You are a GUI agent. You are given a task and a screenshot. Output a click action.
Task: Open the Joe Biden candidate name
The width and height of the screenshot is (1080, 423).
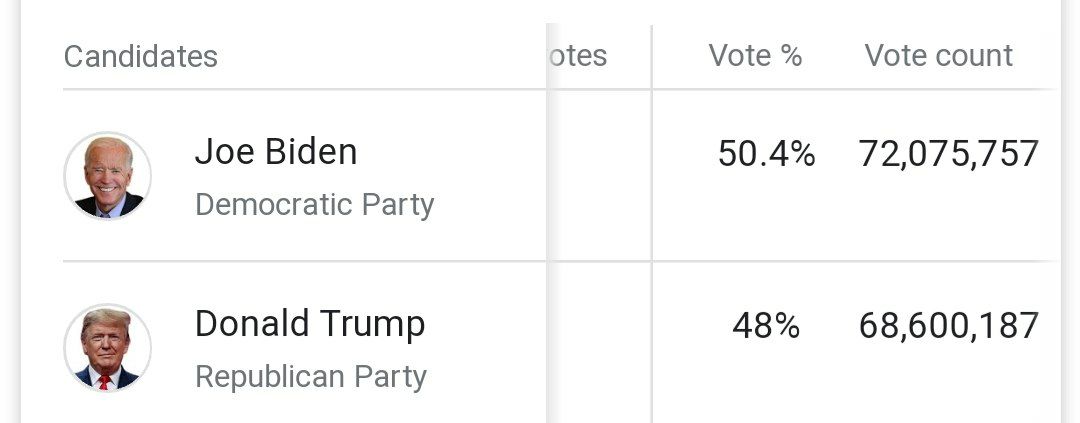[x=275, y=152]
